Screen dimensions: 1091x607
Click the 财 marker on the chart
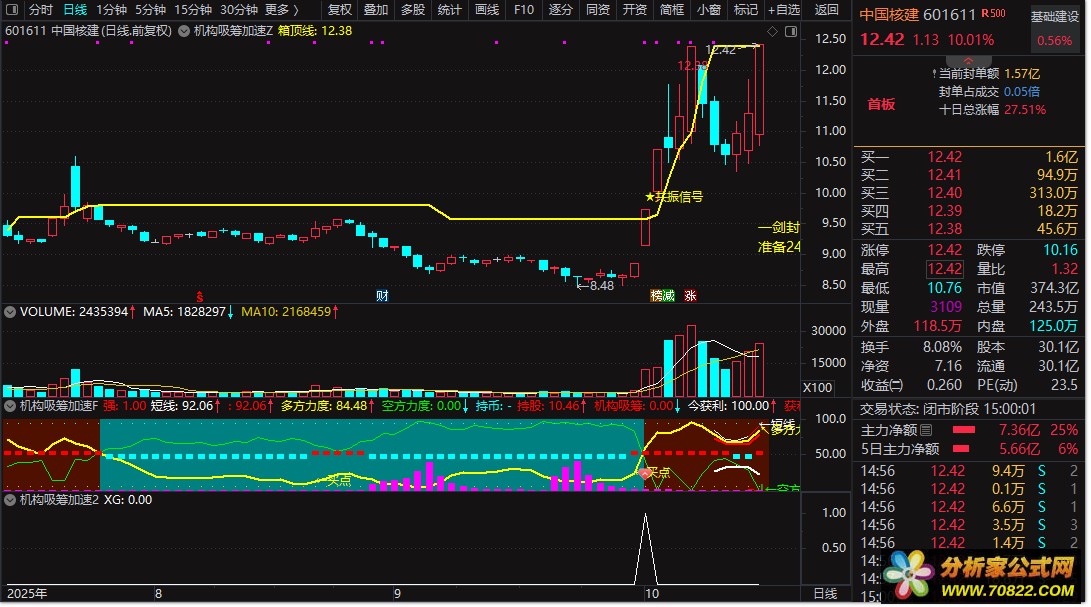coord(382,296)
